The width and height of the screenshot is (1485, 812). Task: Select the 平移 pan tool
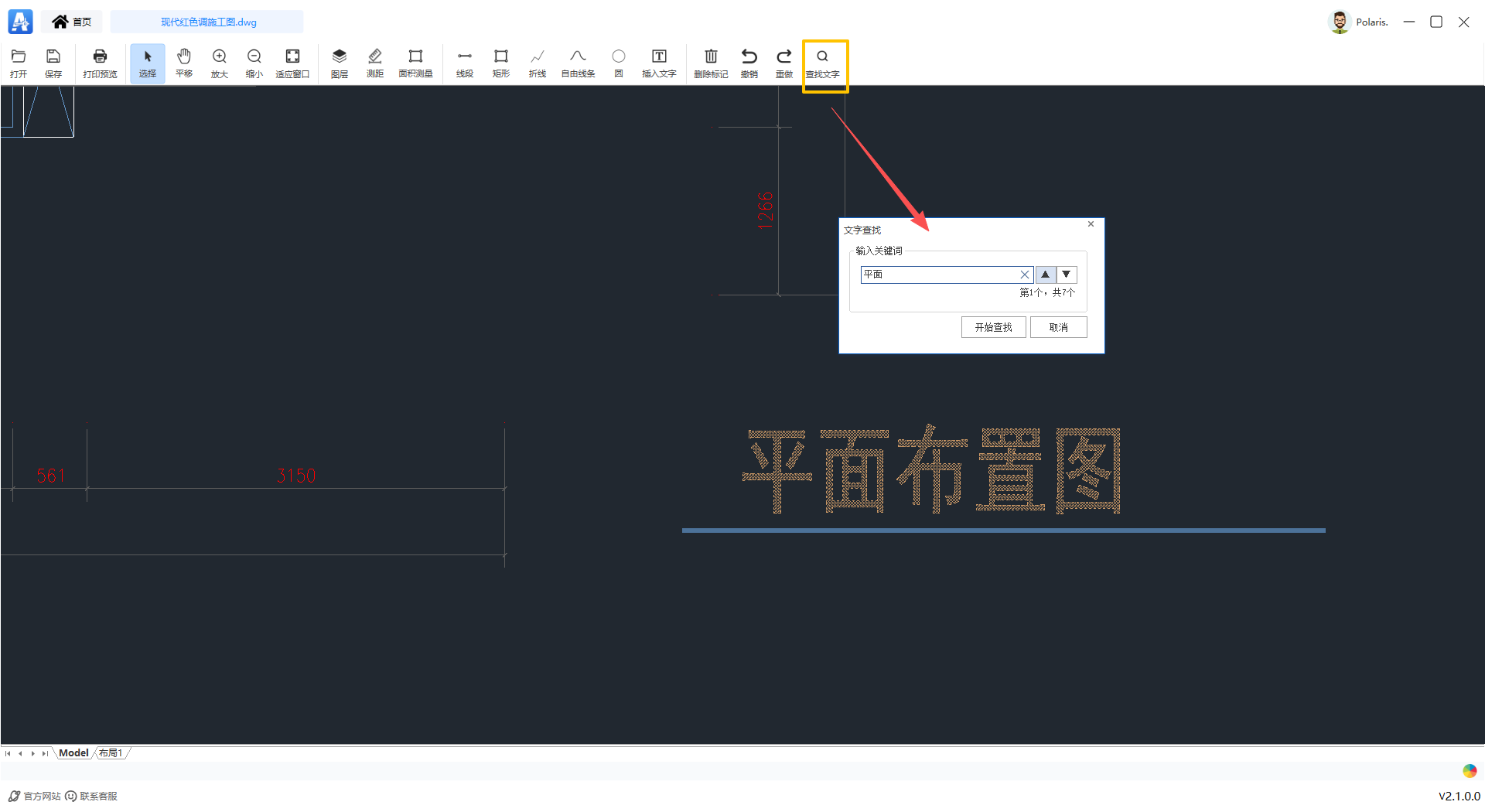coord(183,63)
